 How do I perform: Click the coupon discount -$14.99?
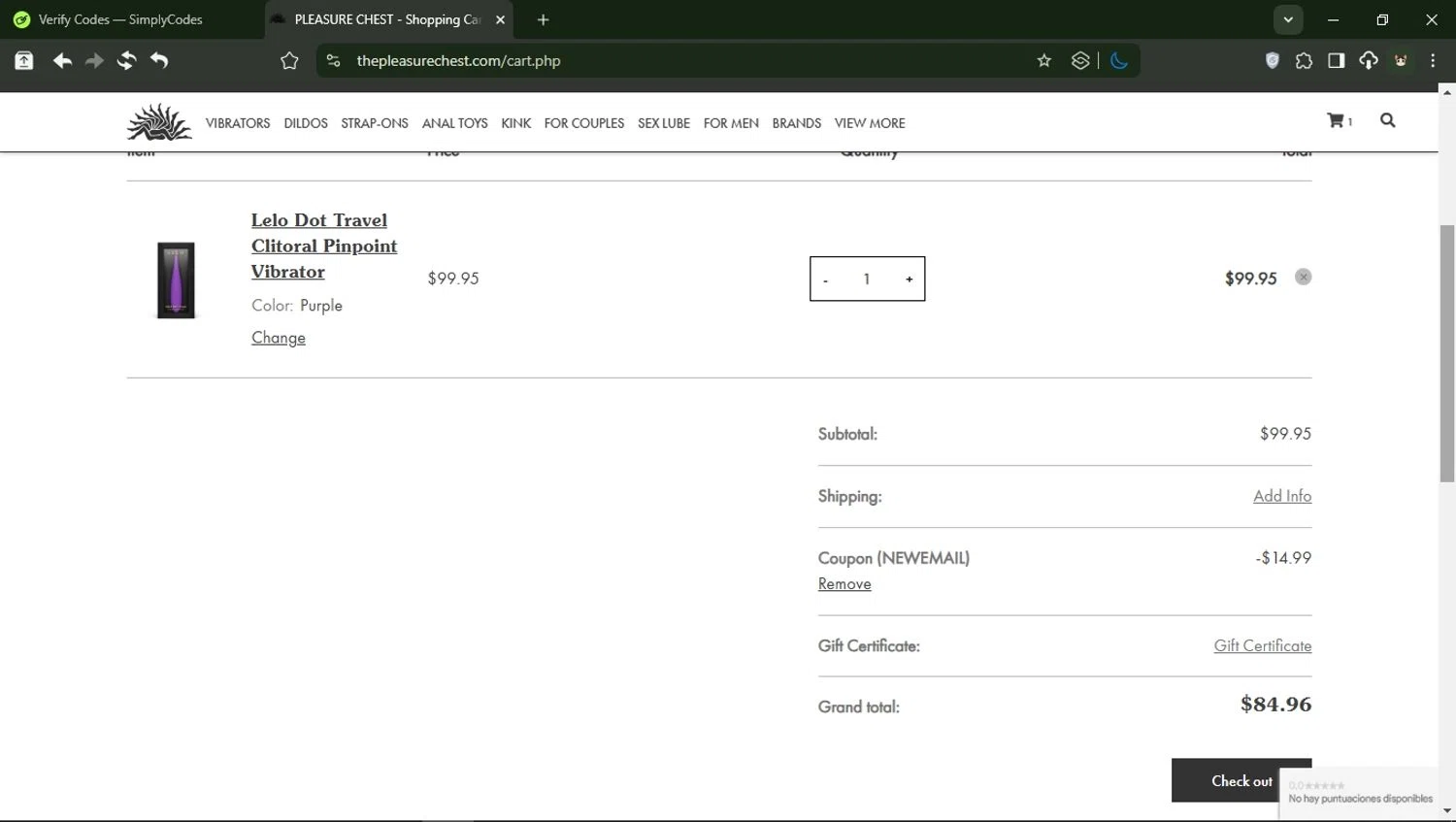(1283, 558)
